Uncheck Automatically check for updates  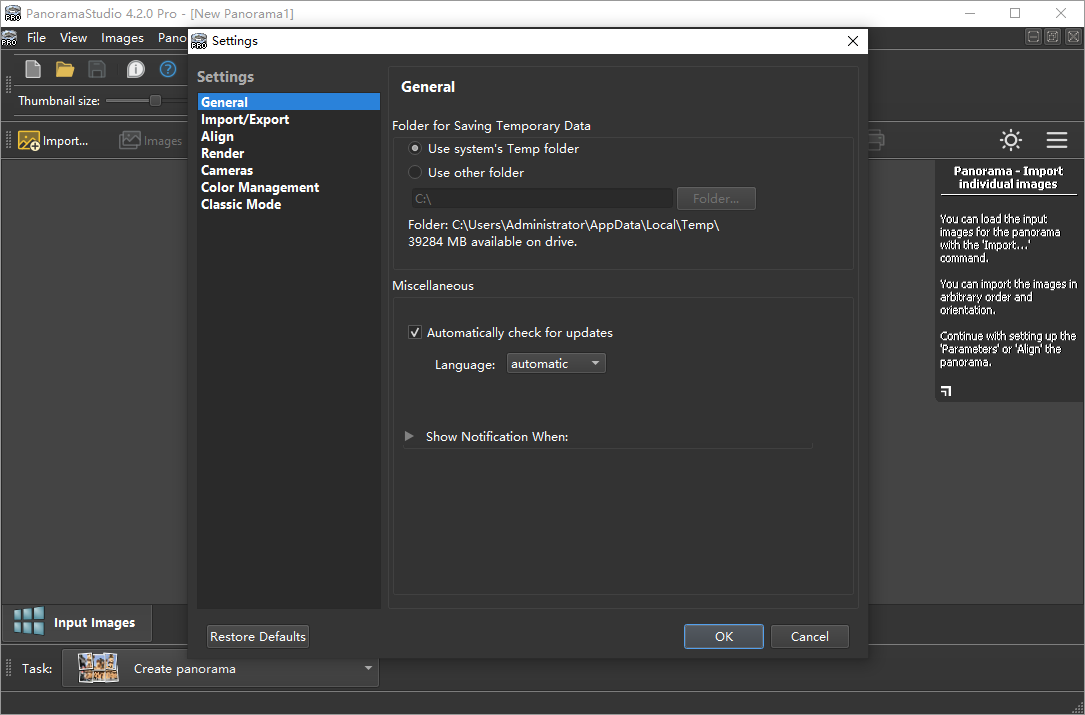coord(414,332)
